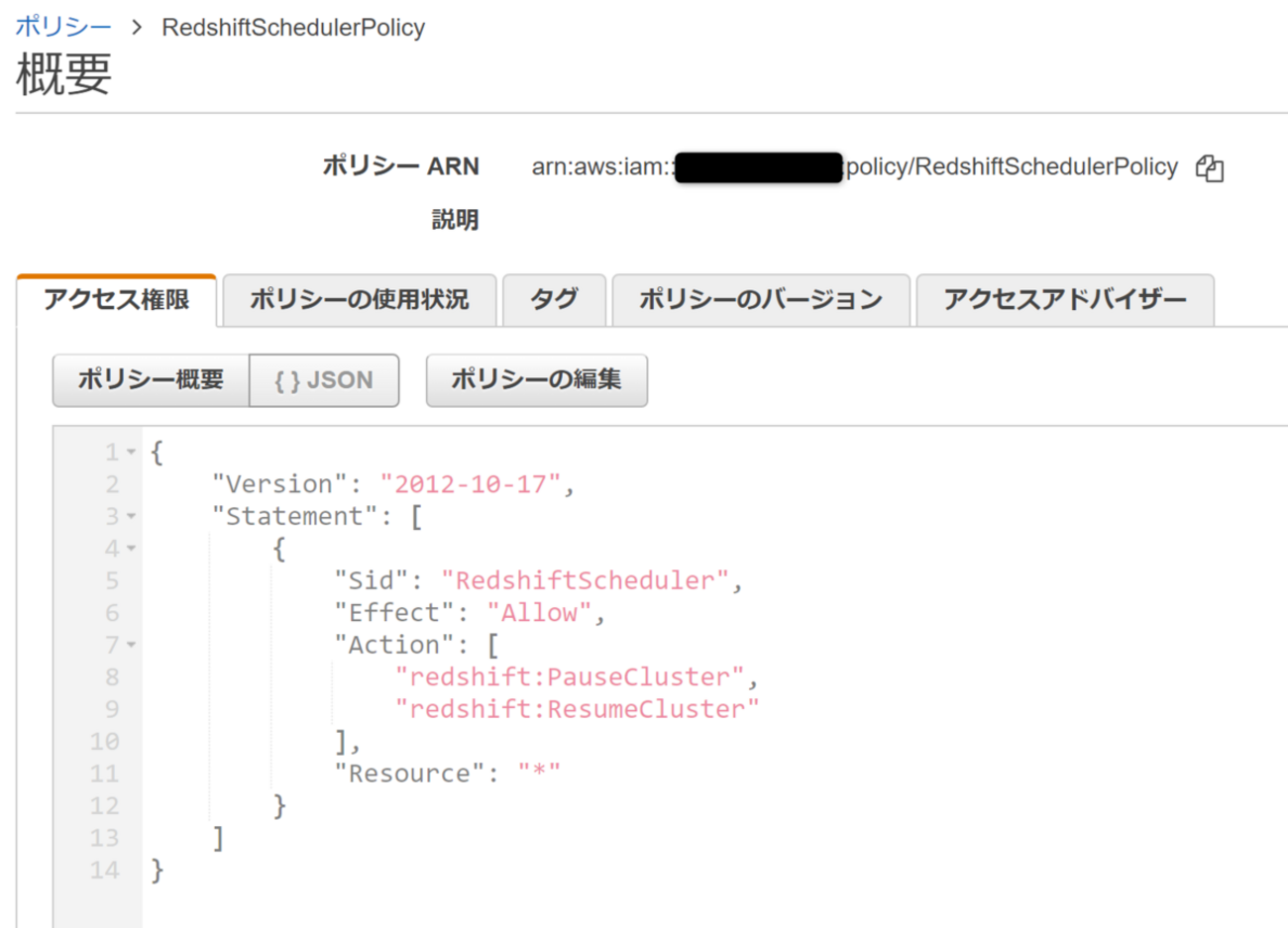Click the policy ARN text ending in RedshiftSchedulerPolicy
The width and height of the screenshot is (1288, 928).
(x=855, y=167)
